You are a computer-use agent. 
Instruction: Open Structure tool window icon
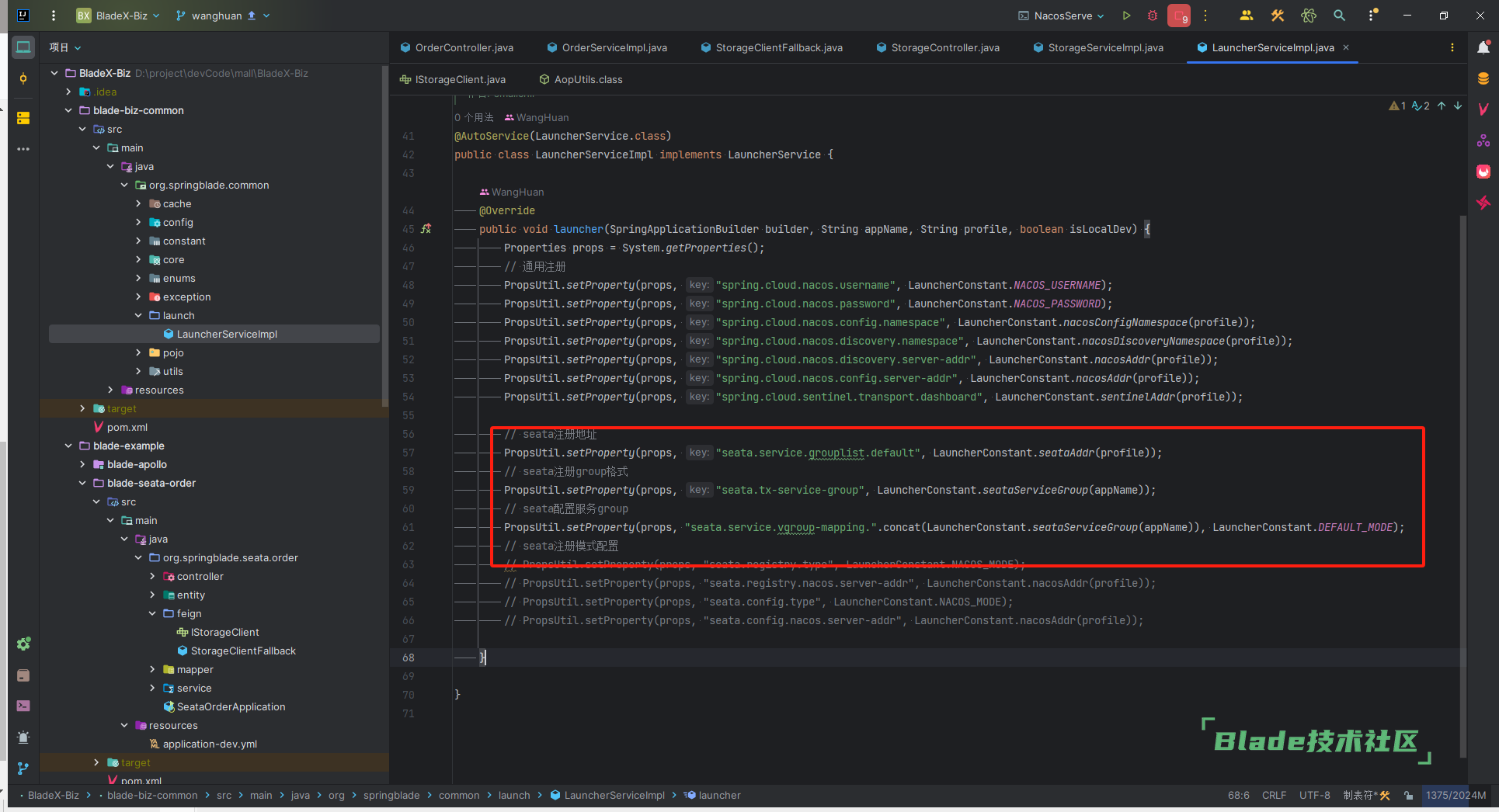tap(23, 118)
